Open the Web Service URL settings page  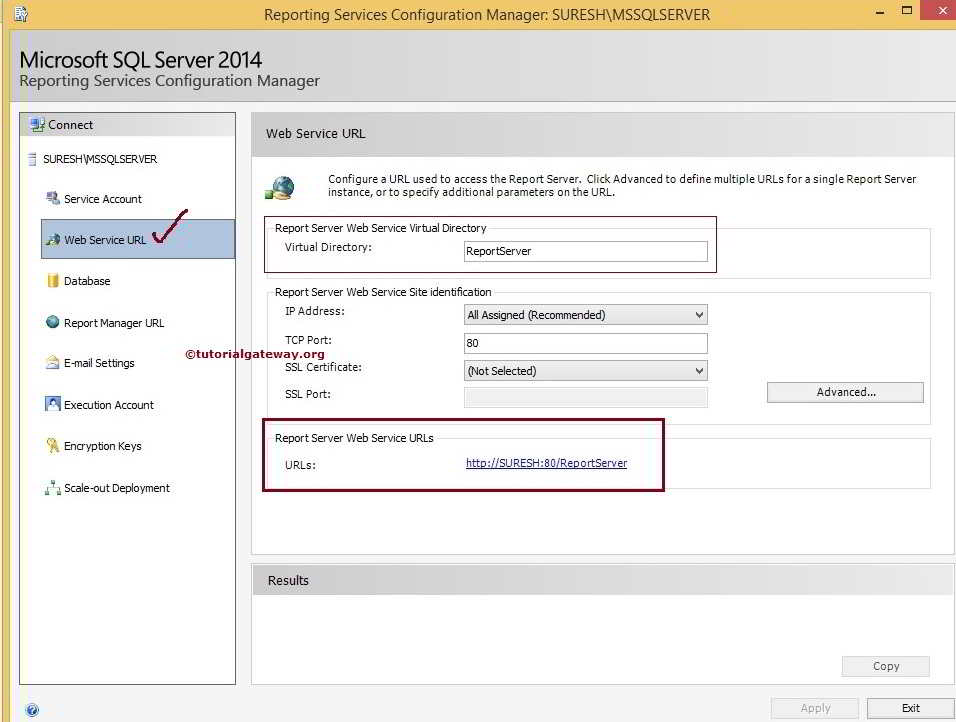tap(103, 239)
